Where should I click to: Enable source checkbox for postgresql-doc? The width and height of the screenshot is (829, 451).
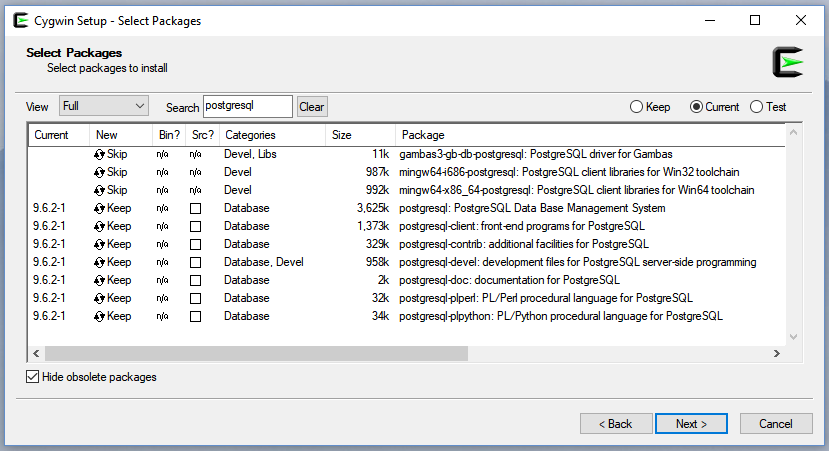click(x=196, y=280)
